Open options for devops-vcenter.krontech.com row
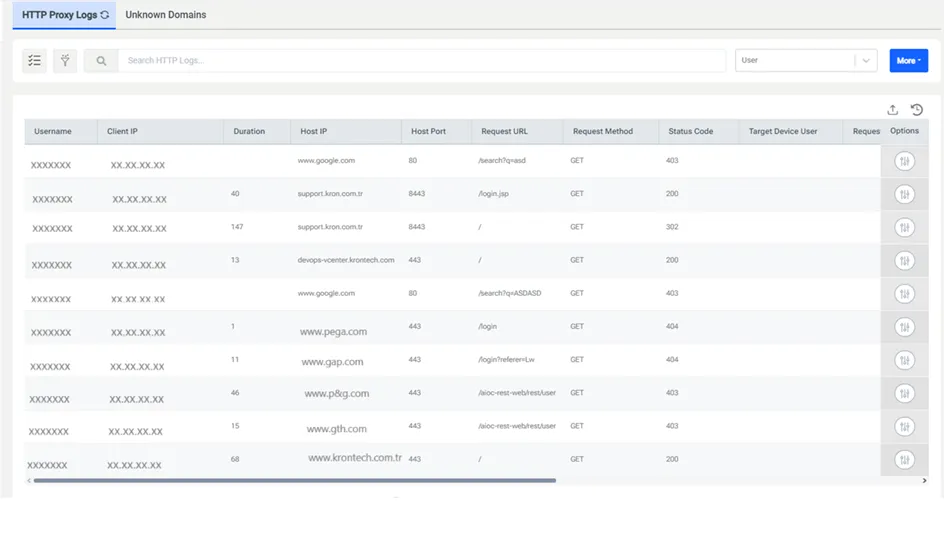Viewport: 944px width, 543px height. [904, 261]
